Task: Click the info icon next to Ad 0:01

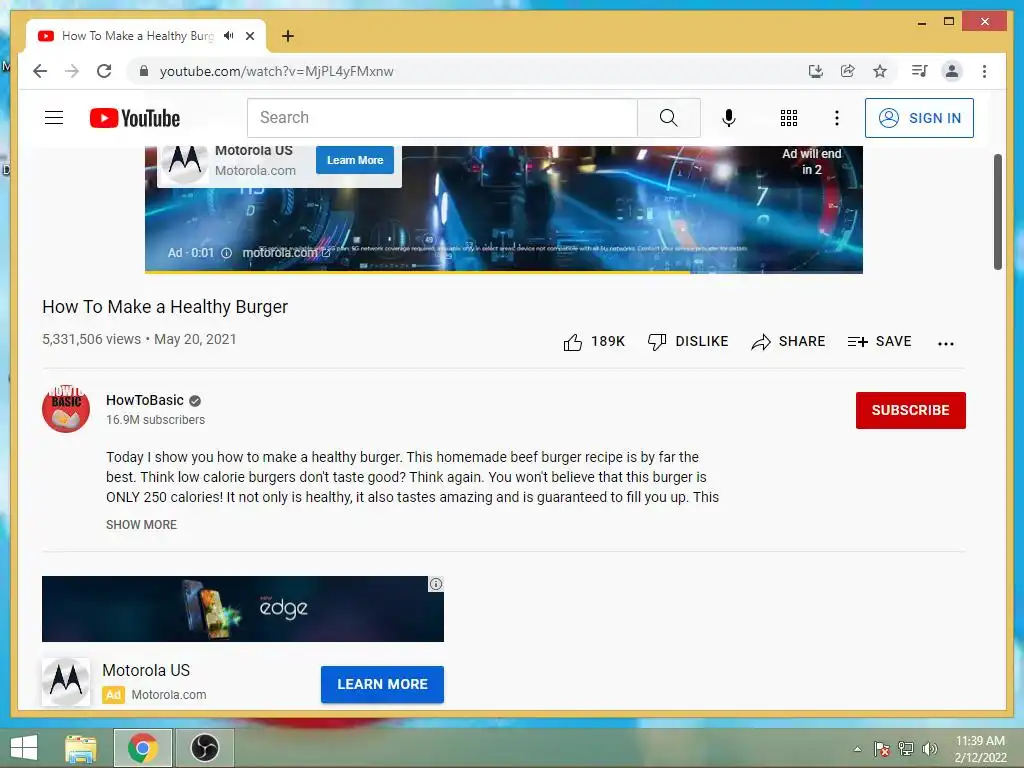Action: 226,253
